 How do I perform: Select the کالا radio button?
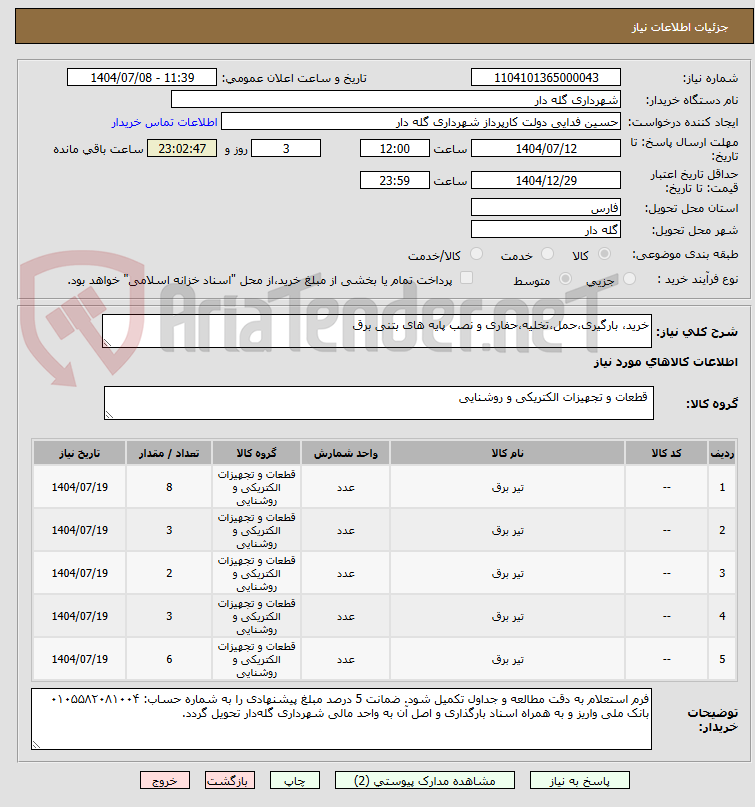pos(605,254)
